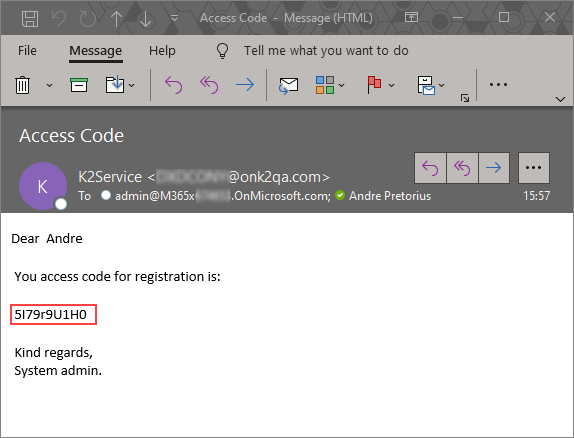Expand the Move dropdown arrow
Viewport: 574px width, 438px height.
132,85
